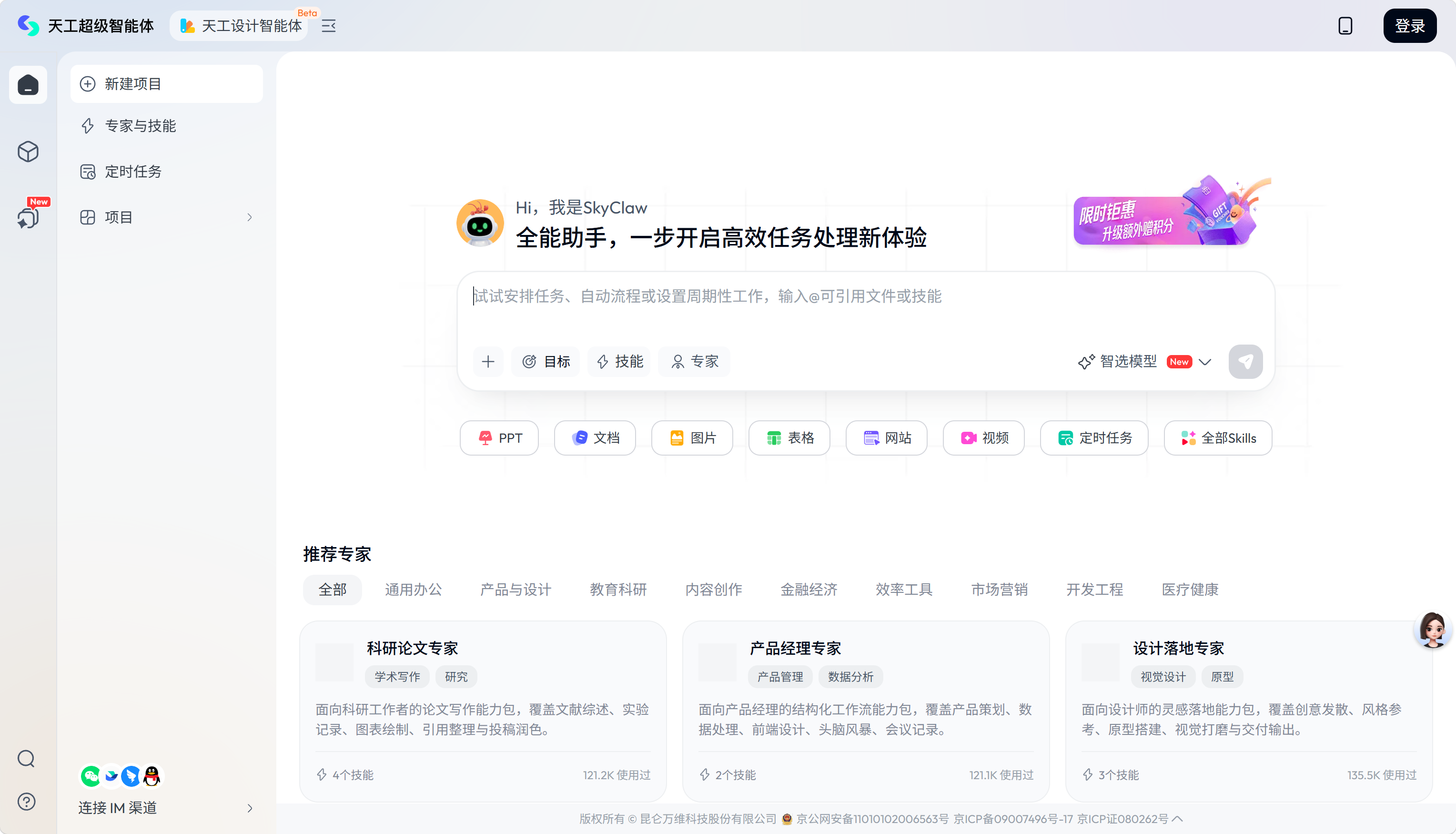Select 市场营销 category tab
This screenshot has height=834, width=1456.
1000,589
